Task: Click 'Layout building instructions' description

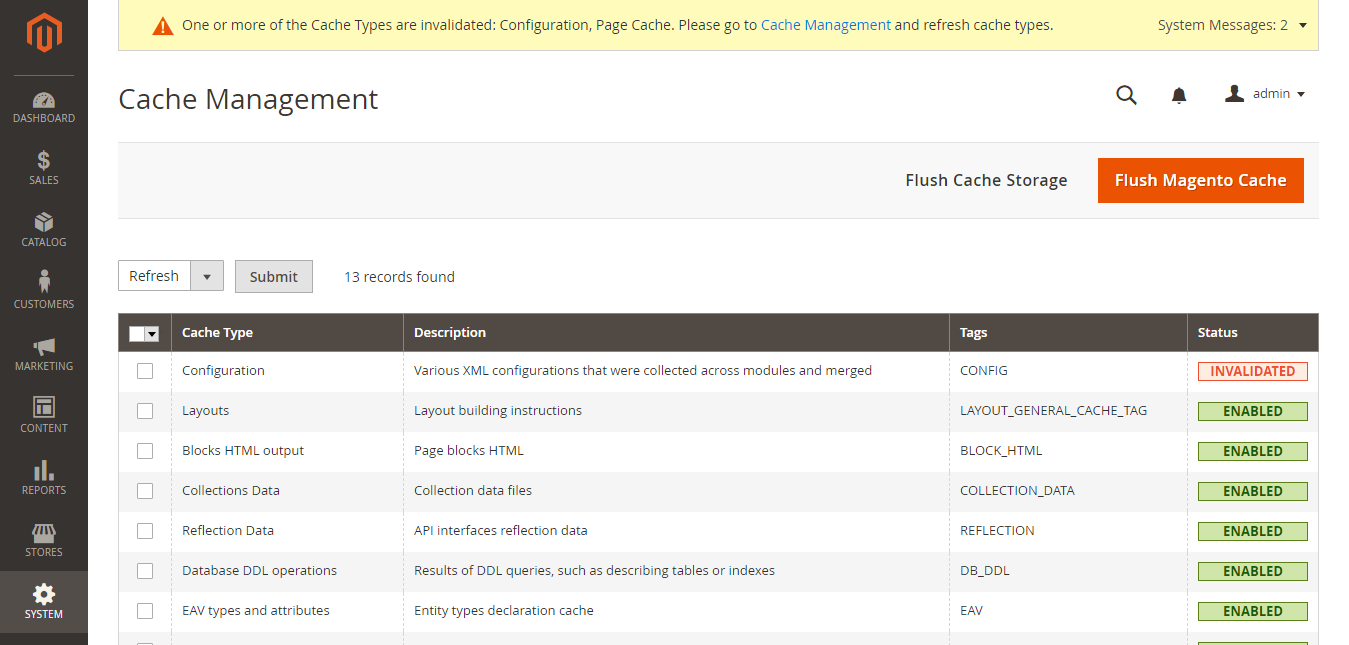Action: tap(498, 411)
